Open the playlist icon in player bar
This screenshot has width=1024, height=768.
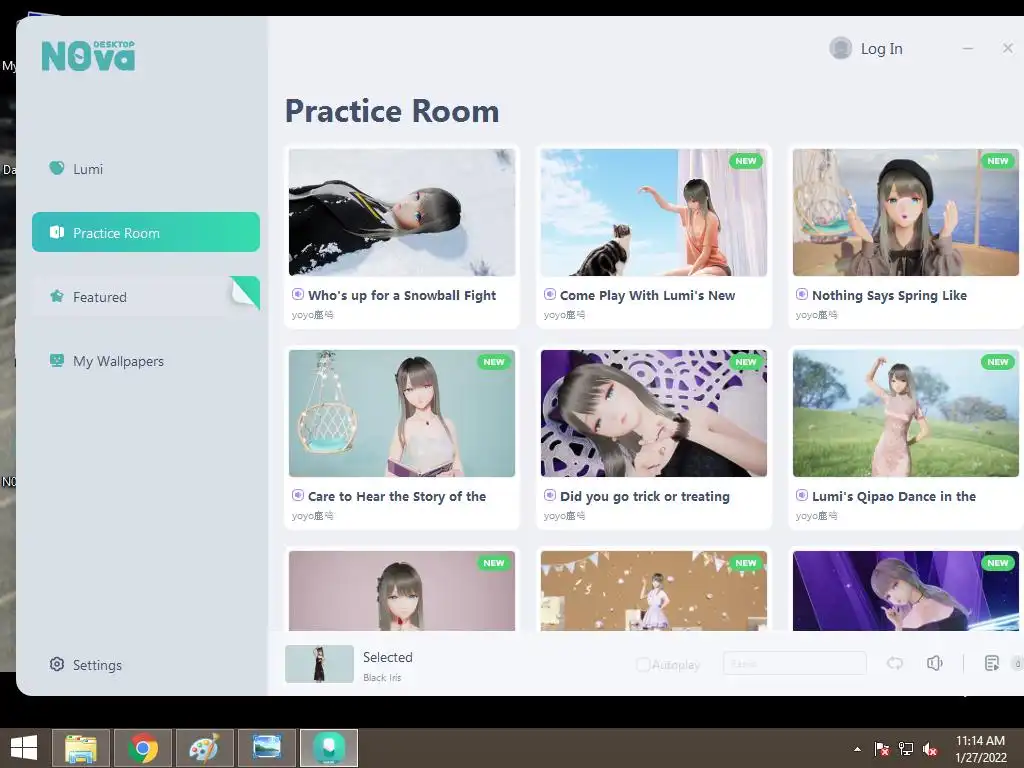pyautogui.click(x=991, y=664)
